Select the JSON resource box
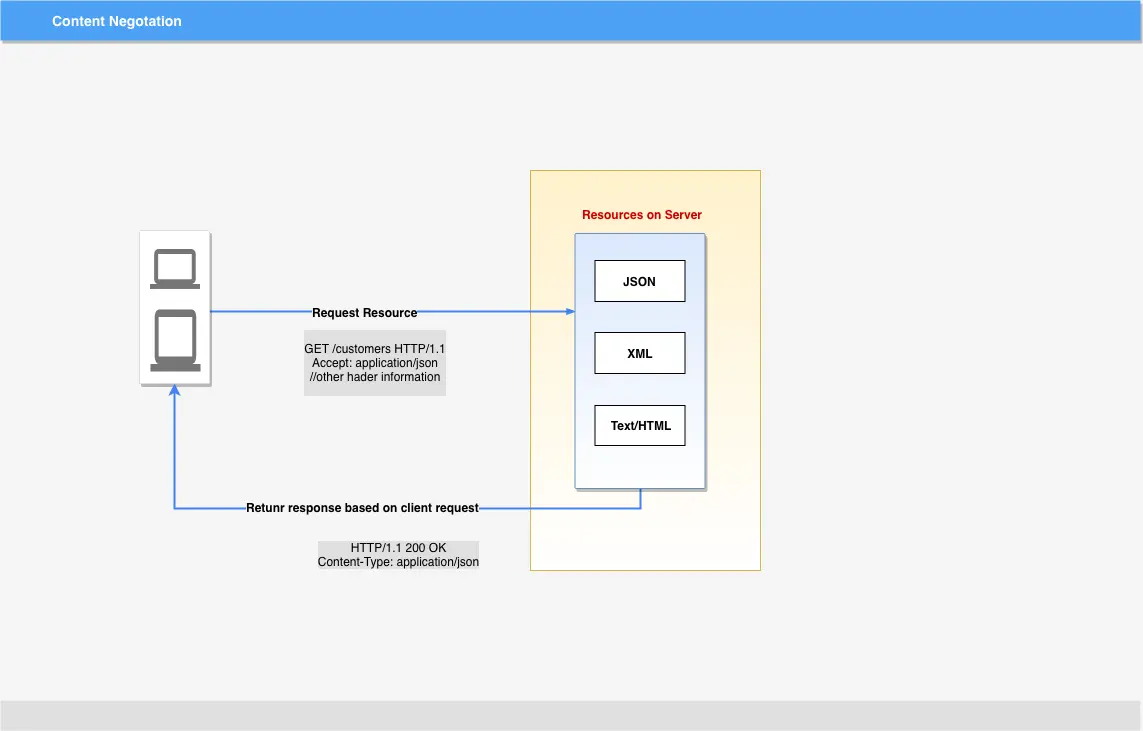Screen dimensions: 1143x731 coord(639,281)
